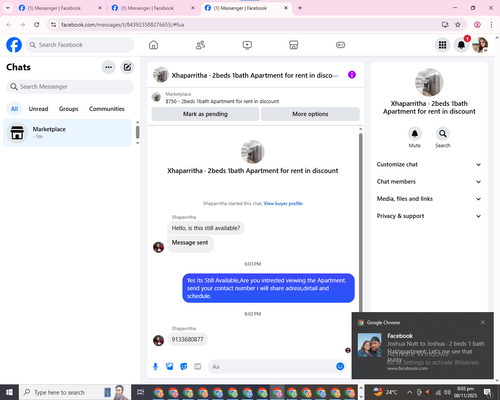This screenshot has width=500, height=400.
Task: Click the "Hello, is this still available?" message
Action: (206, 228)
